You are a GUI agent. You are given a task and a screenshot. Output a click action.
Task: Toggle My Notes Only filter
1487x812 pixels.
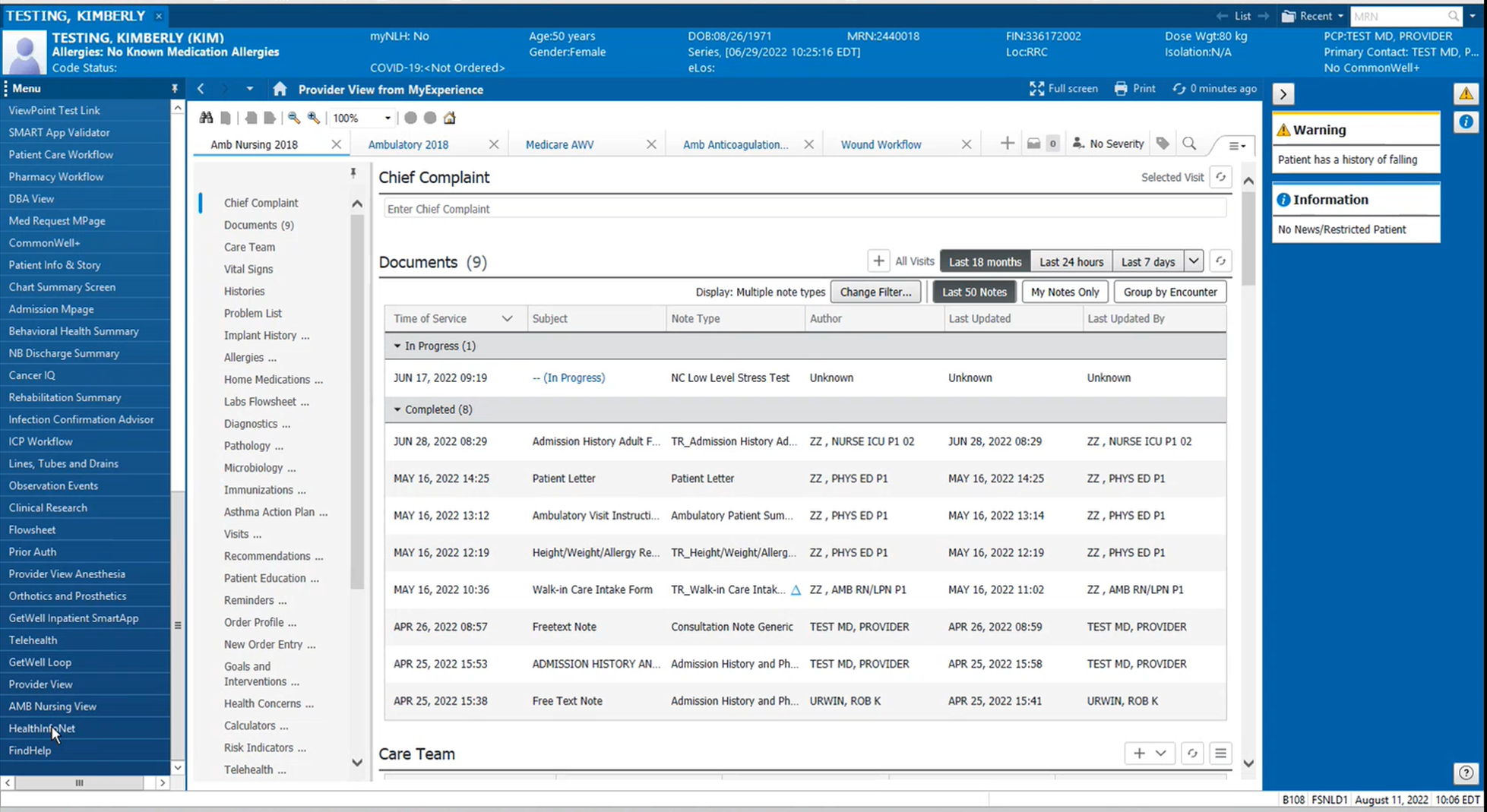pos(1064,292)
